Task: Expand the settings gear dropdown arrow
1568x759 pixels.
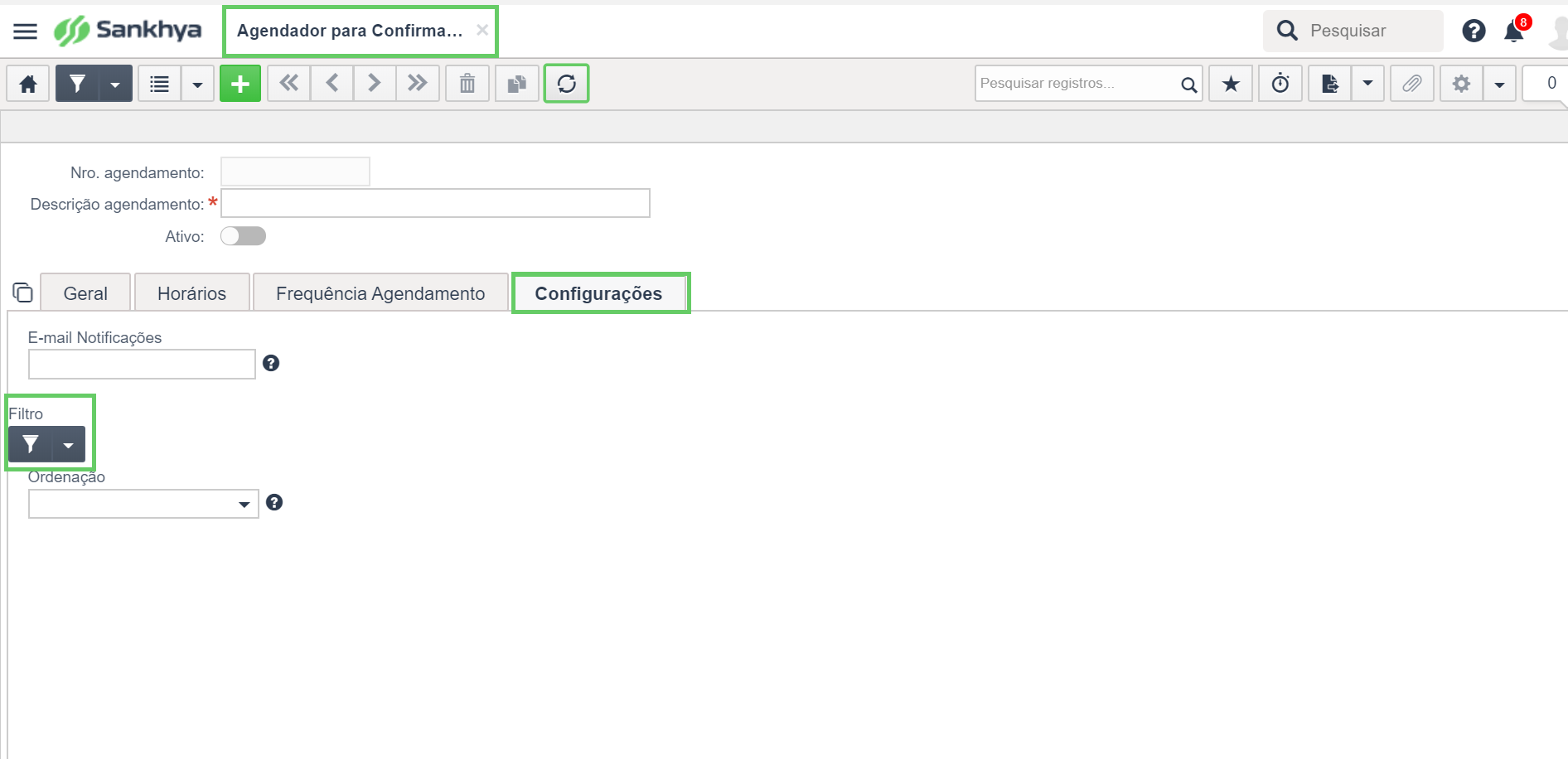Action: (x=1499, y=84)
